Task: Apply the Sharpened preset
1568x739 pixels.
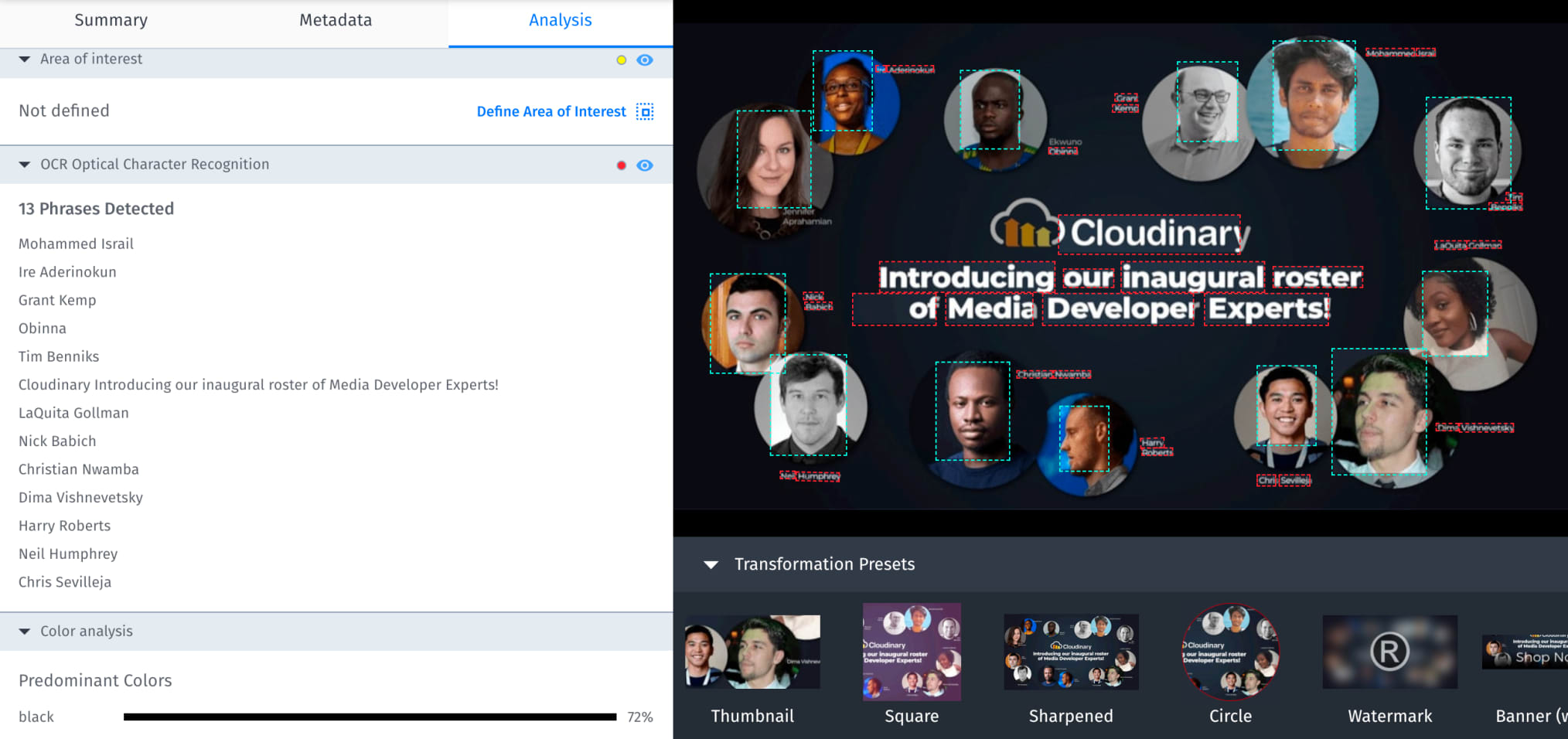Action: coord(1071,652)
